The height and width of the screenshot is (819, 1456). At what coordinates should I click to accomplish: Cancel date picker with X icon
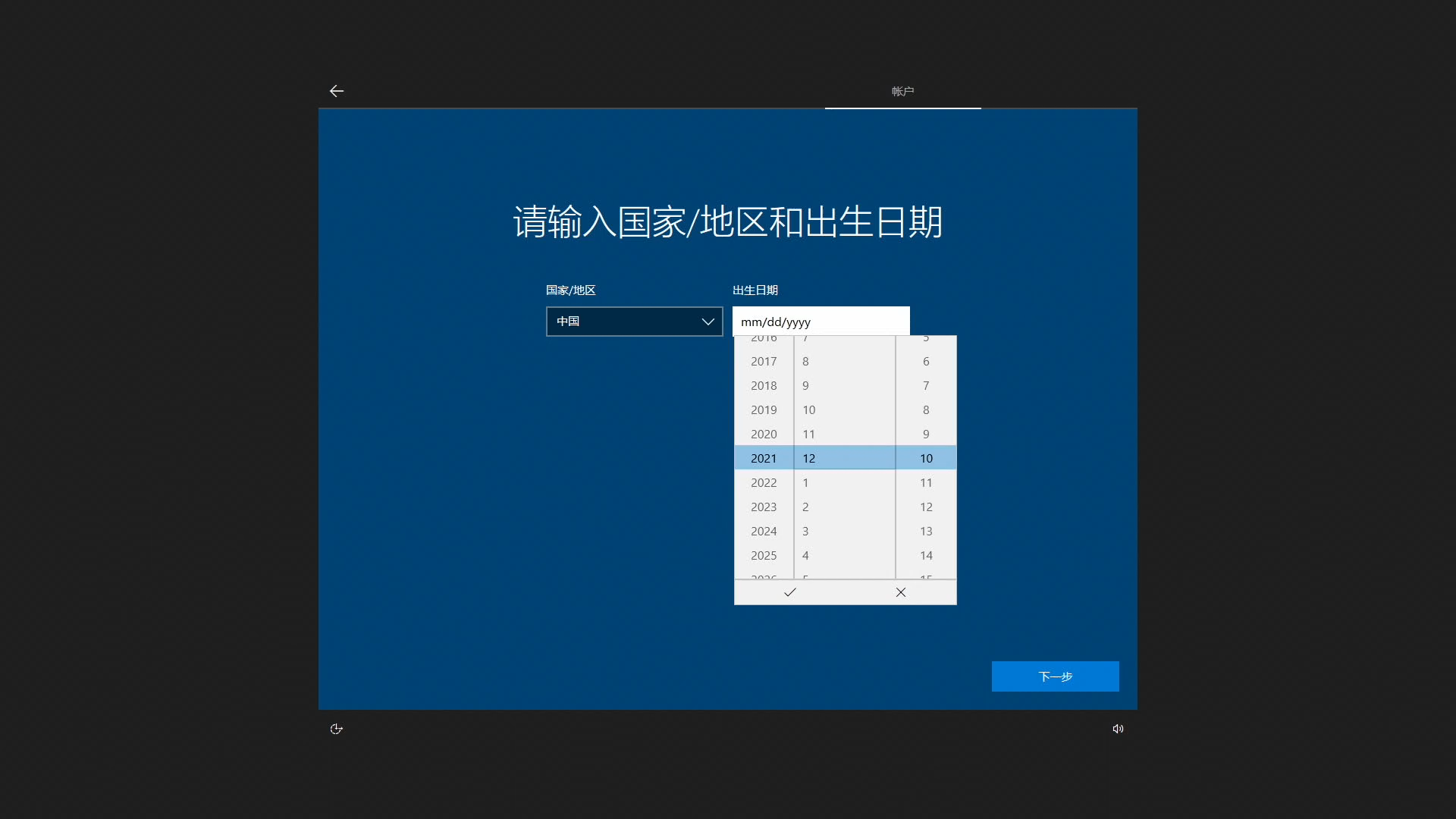tap(900, 592)
